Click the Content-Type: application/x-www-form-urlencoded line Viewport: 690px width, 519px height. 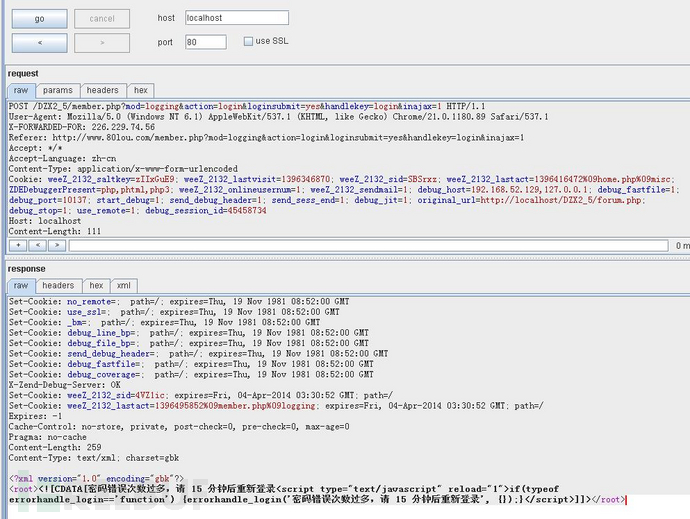point(123,169)
